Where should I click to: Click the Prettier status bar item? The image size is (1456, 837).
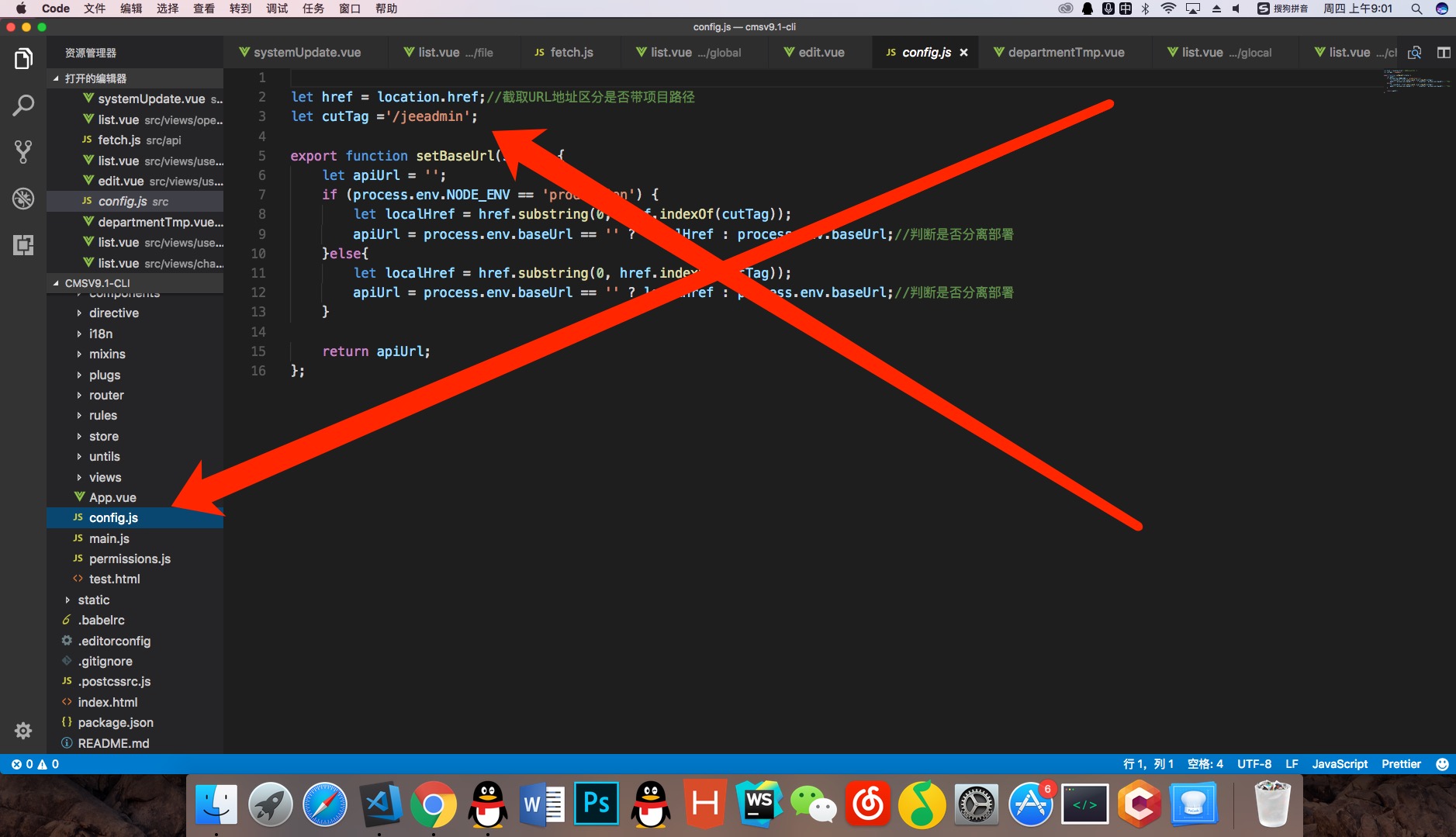[x=1401, y=764]
